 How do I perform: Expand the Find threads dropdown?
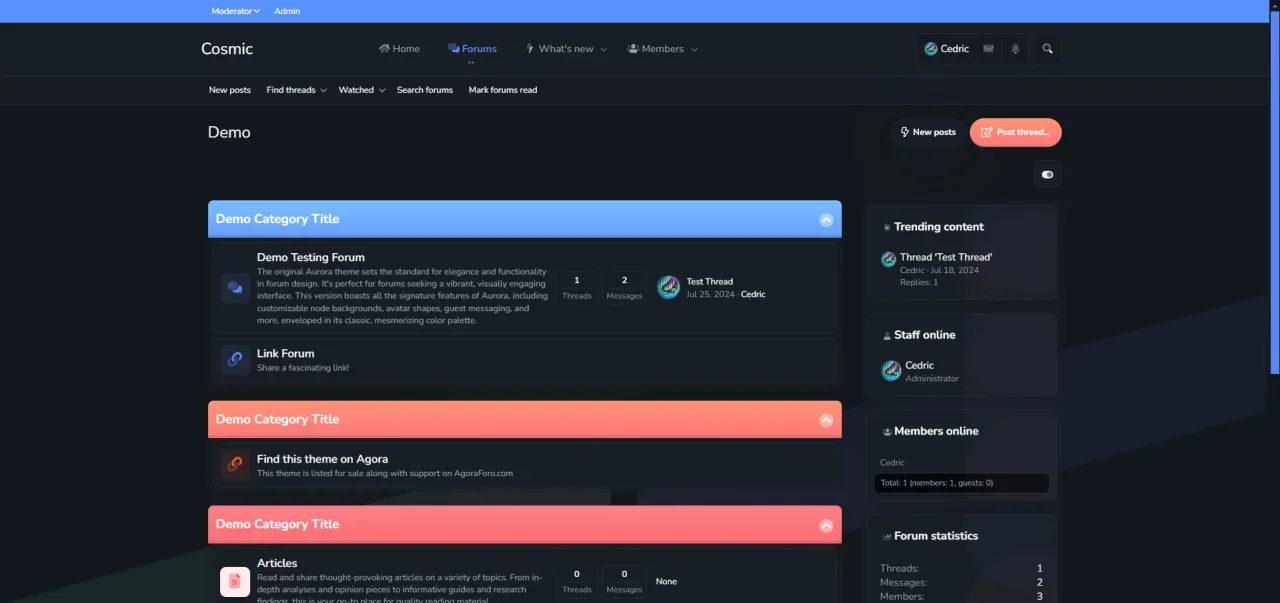click(x=323, y=90)
